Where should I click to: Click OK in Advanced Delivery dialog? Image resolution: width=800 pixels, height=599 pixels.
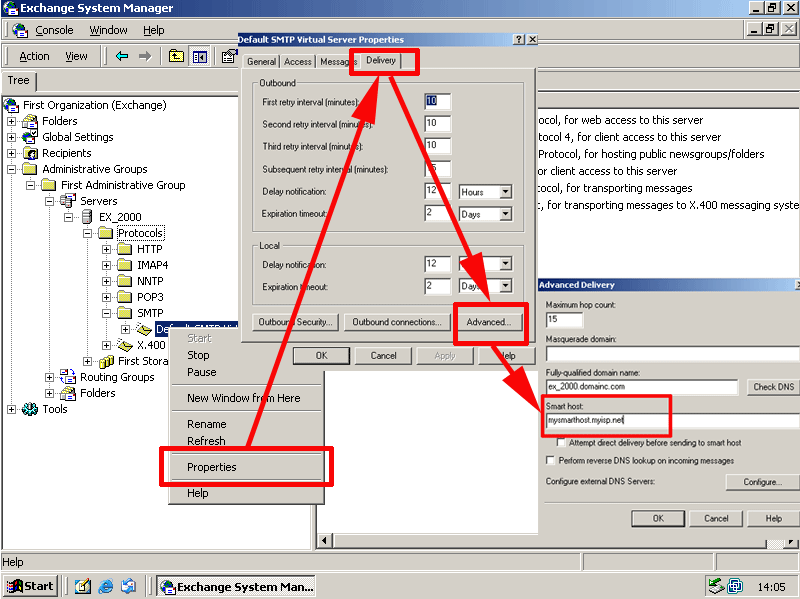[658, 518]
